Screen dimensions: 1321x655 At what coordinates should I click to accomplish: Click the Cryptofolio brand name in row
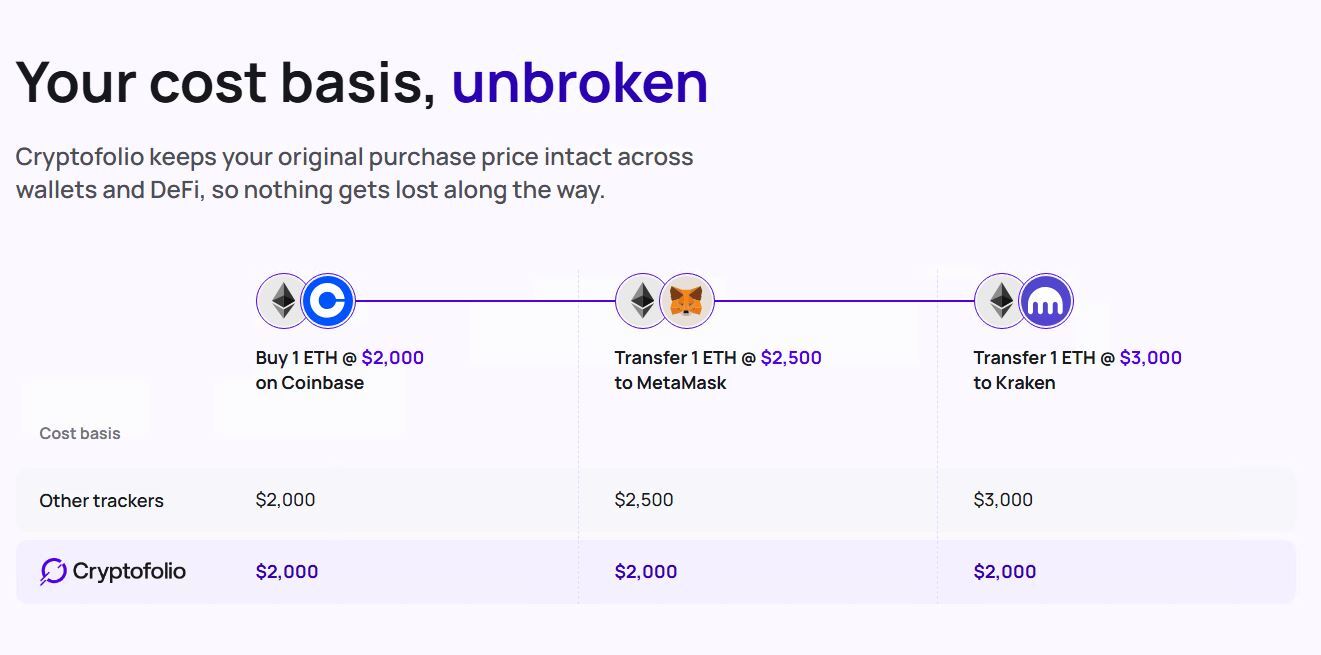click(x=129, y=572)
